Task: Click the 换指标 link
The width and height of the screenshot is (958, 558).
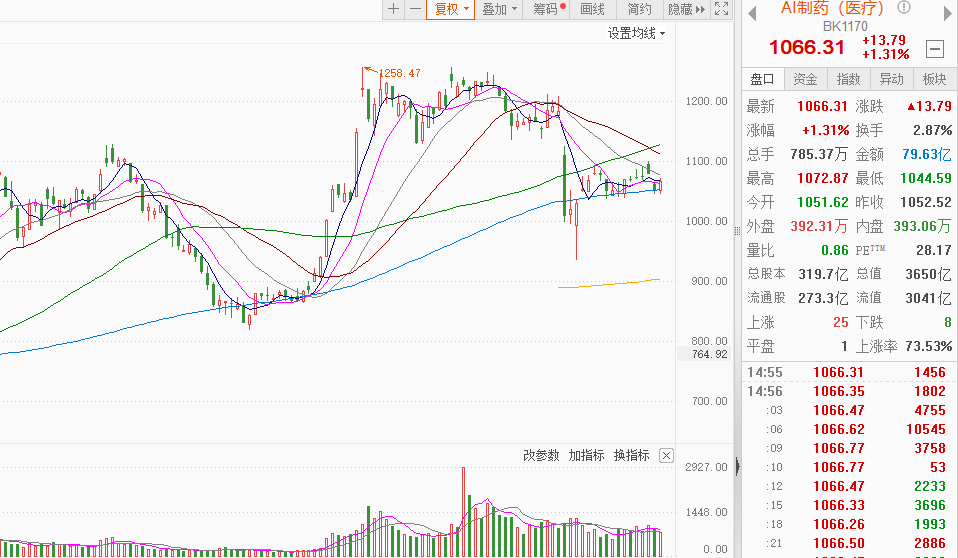Action: coord(632,455)
